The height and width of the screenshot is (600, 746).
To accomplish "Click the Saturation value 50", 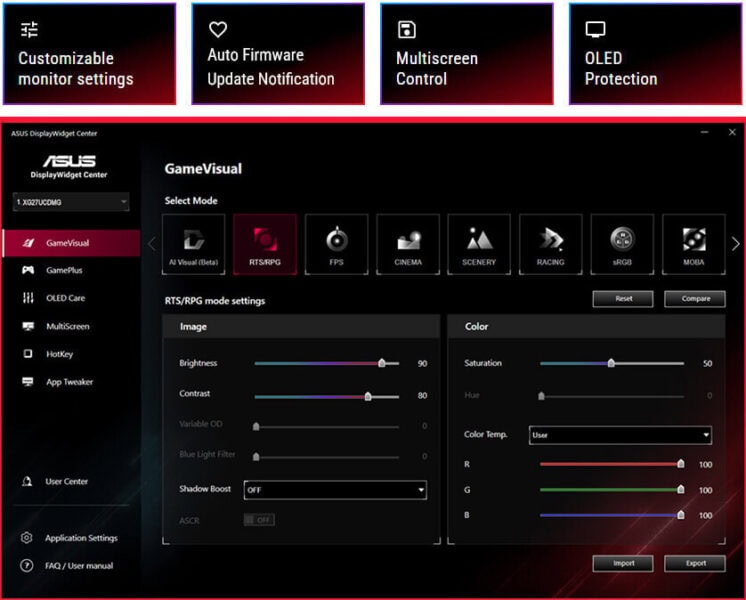I will coord(707,364).
